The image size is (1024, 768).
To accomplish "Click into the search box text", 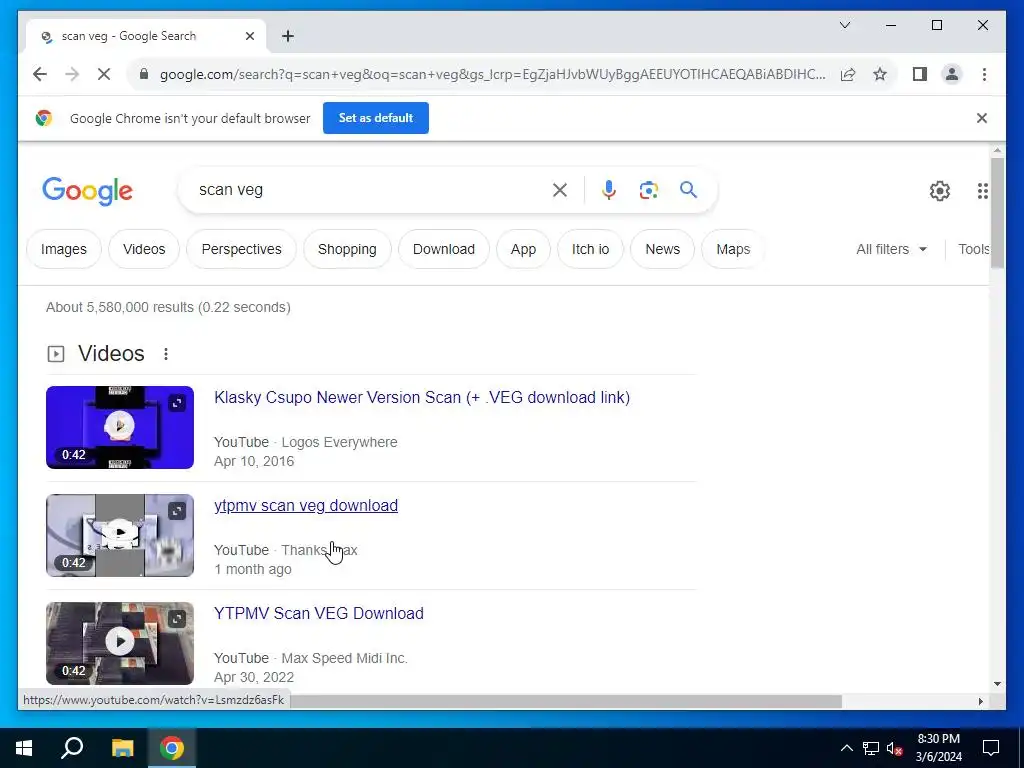I will coord(231,190).
